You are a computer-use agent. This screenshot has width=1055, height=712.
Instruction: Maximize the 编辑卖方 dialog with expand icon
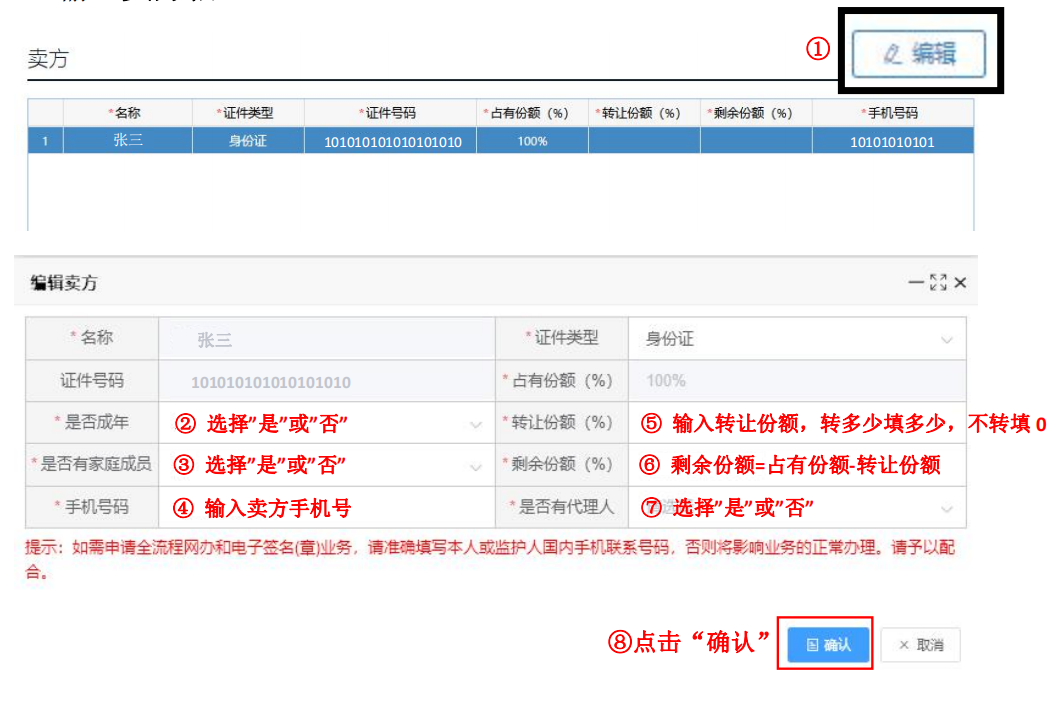click(x=938, y=283)
